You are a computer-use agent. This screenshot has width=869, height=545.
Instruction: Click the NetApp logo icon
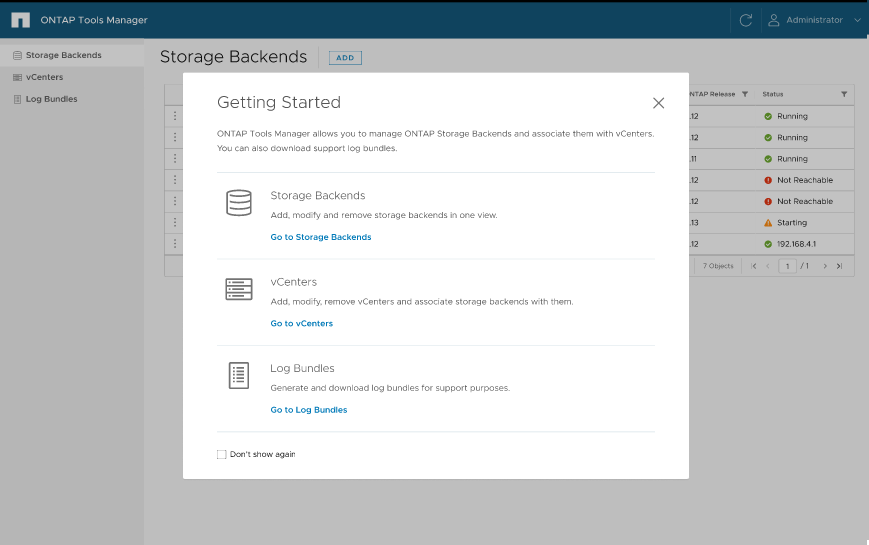click(x=20, y=20)
